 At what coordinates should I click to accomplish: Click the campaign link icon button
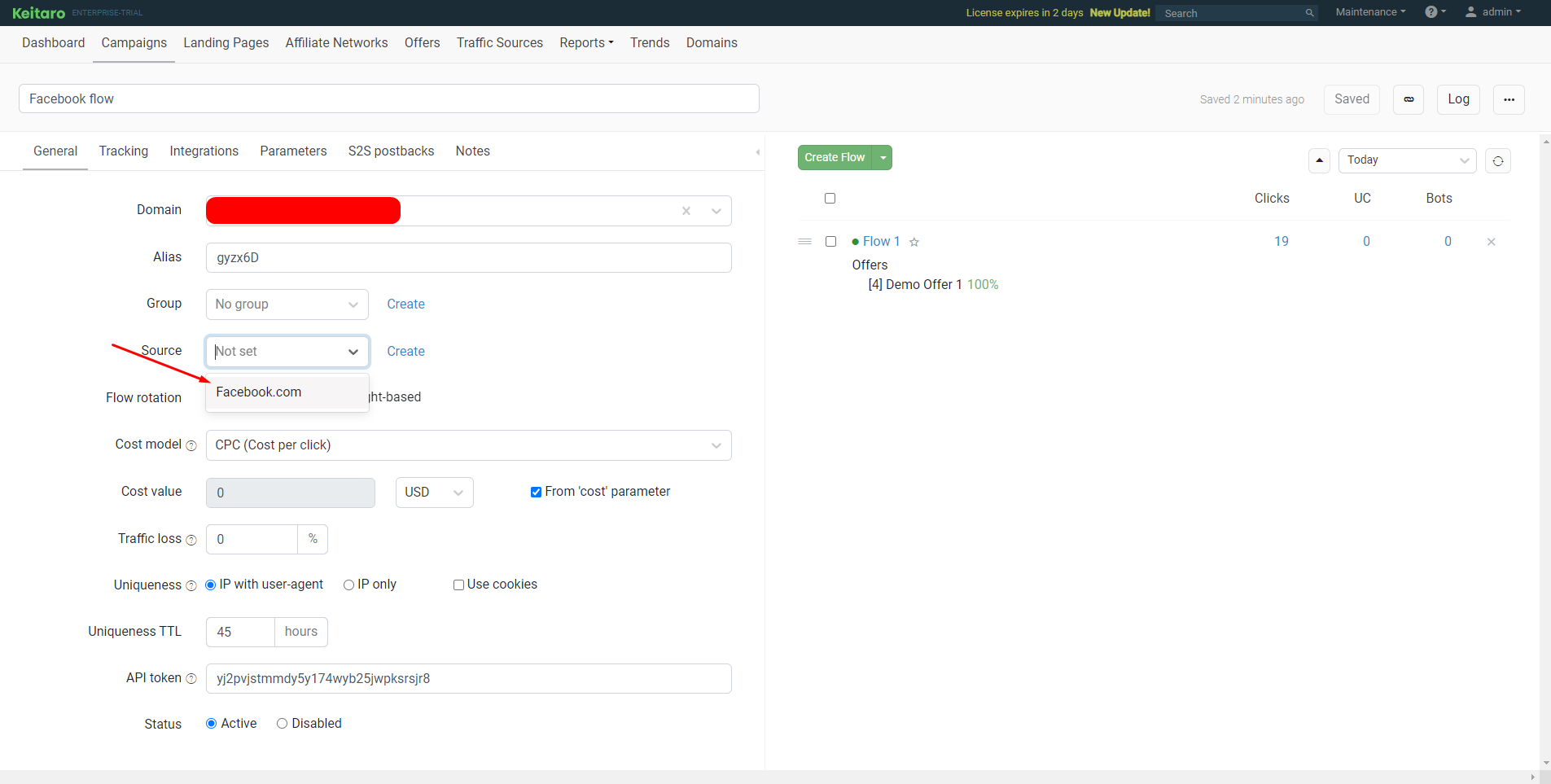(1409, 99)
